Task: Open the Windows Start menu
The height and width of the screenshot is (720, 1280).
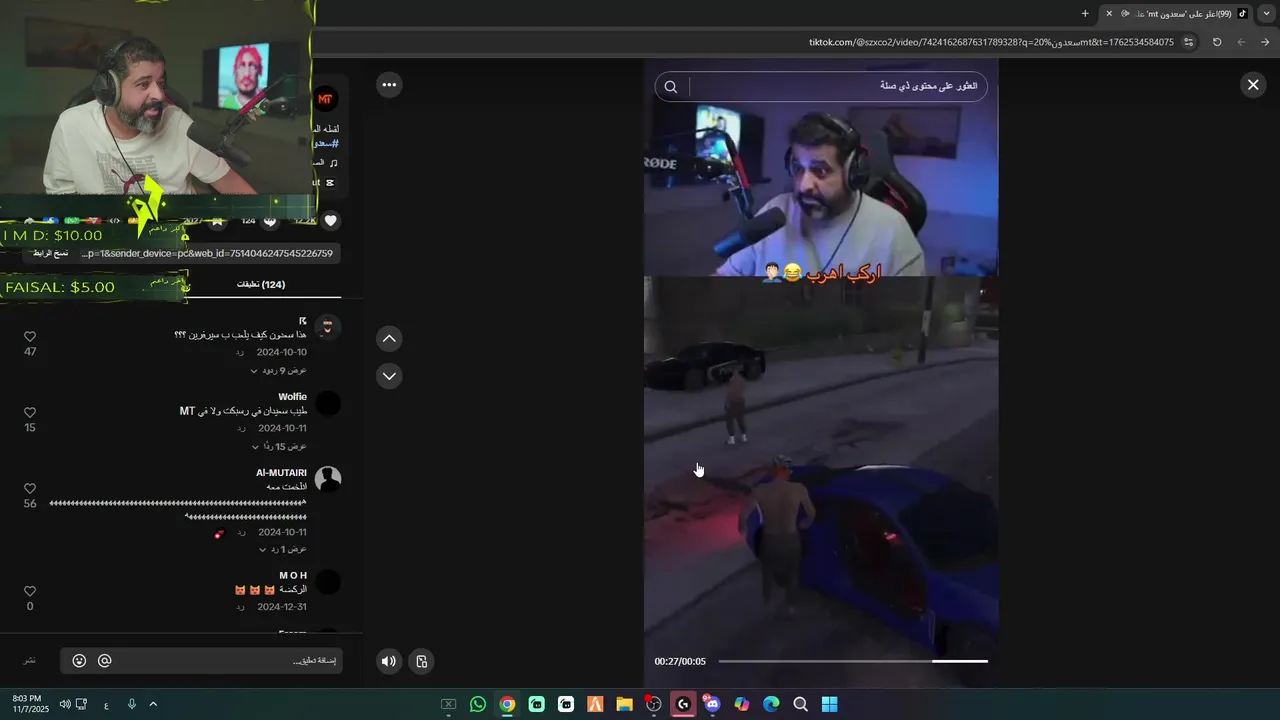Action: click(829, 704)
